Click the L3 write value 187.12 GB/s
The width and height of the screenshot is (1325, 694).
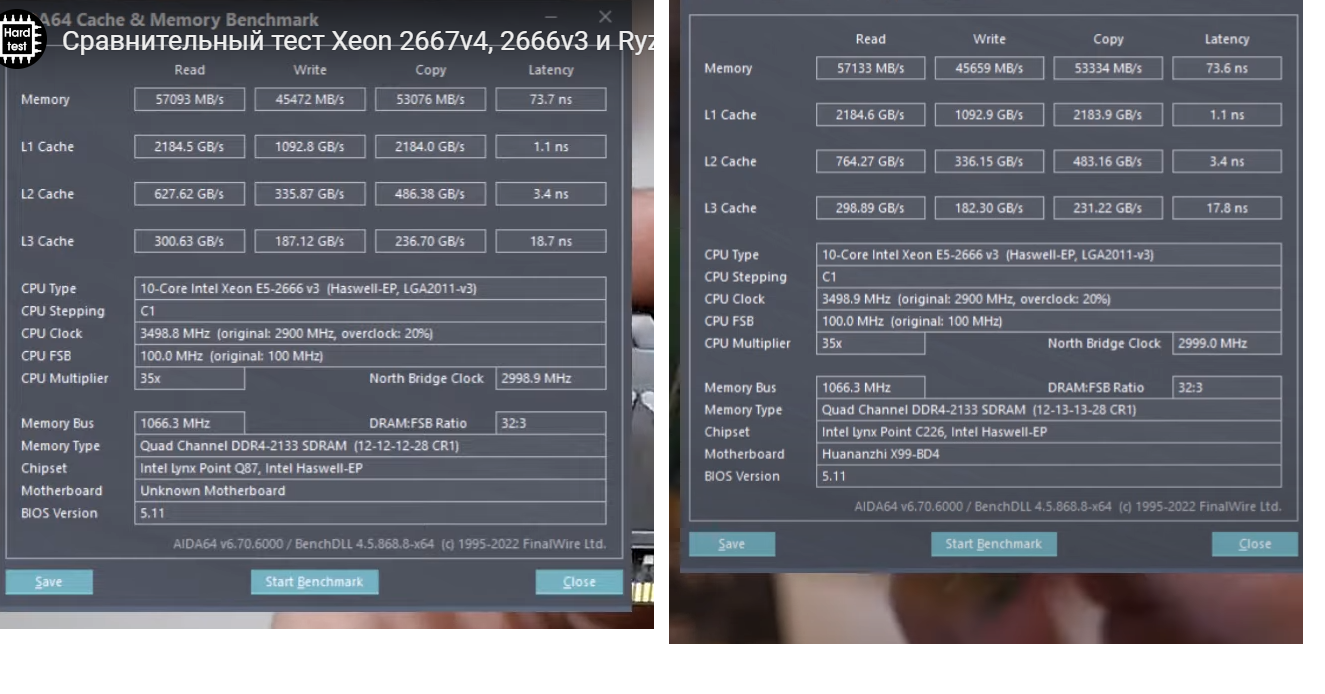(x=310, y=241)
